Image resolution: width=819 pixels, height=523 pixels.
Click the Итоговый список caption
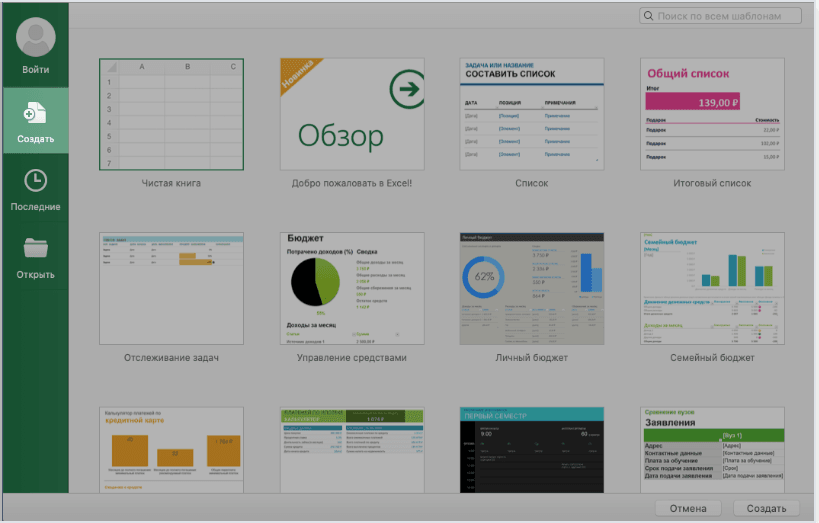[712, 183]
